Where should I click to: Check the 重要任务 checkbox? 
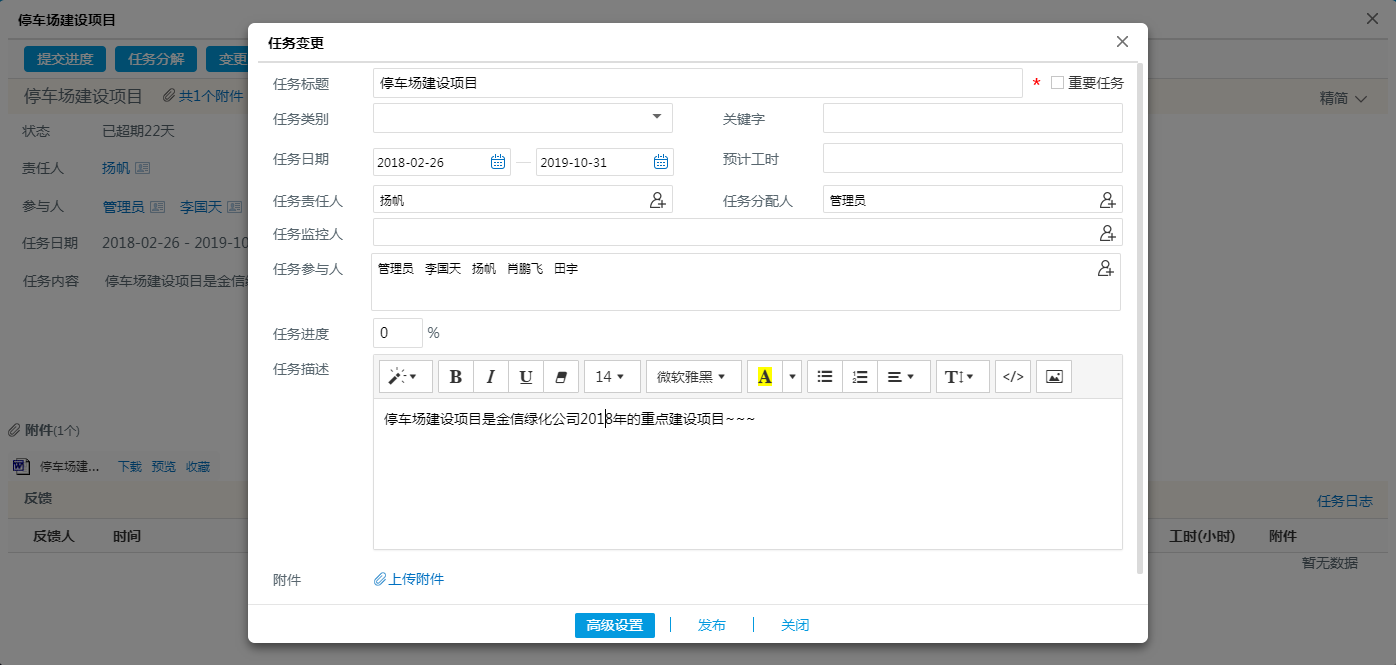click(x=1057, y=83)
